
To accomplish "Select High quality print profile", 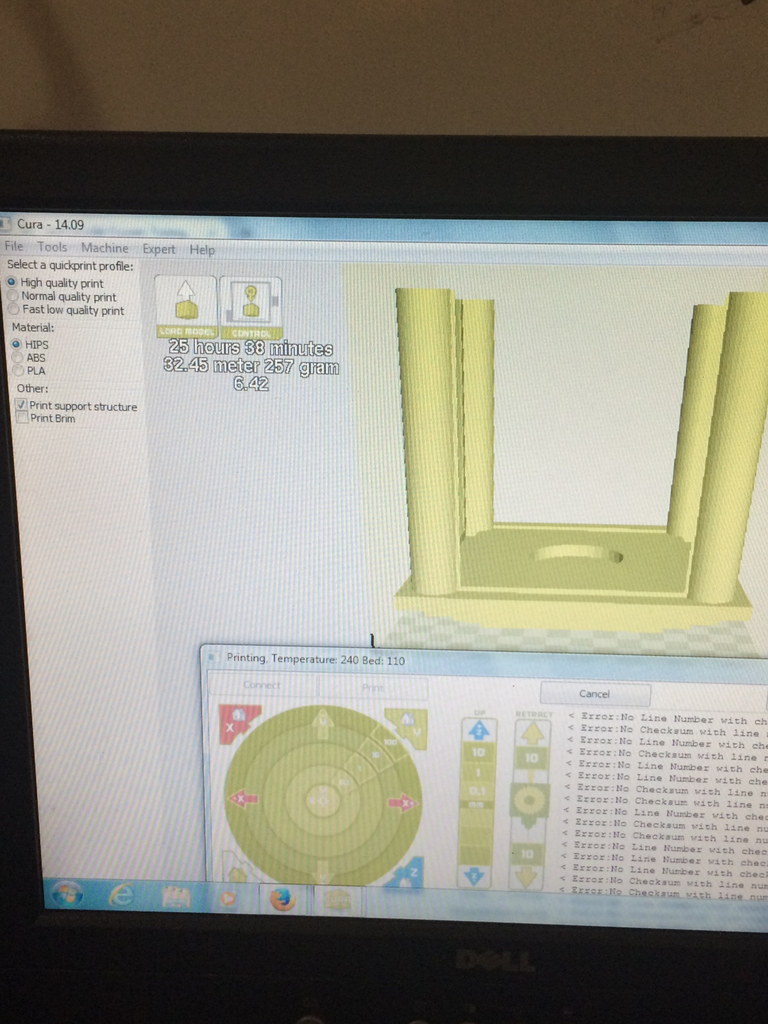I will click(x=55, y=282).
